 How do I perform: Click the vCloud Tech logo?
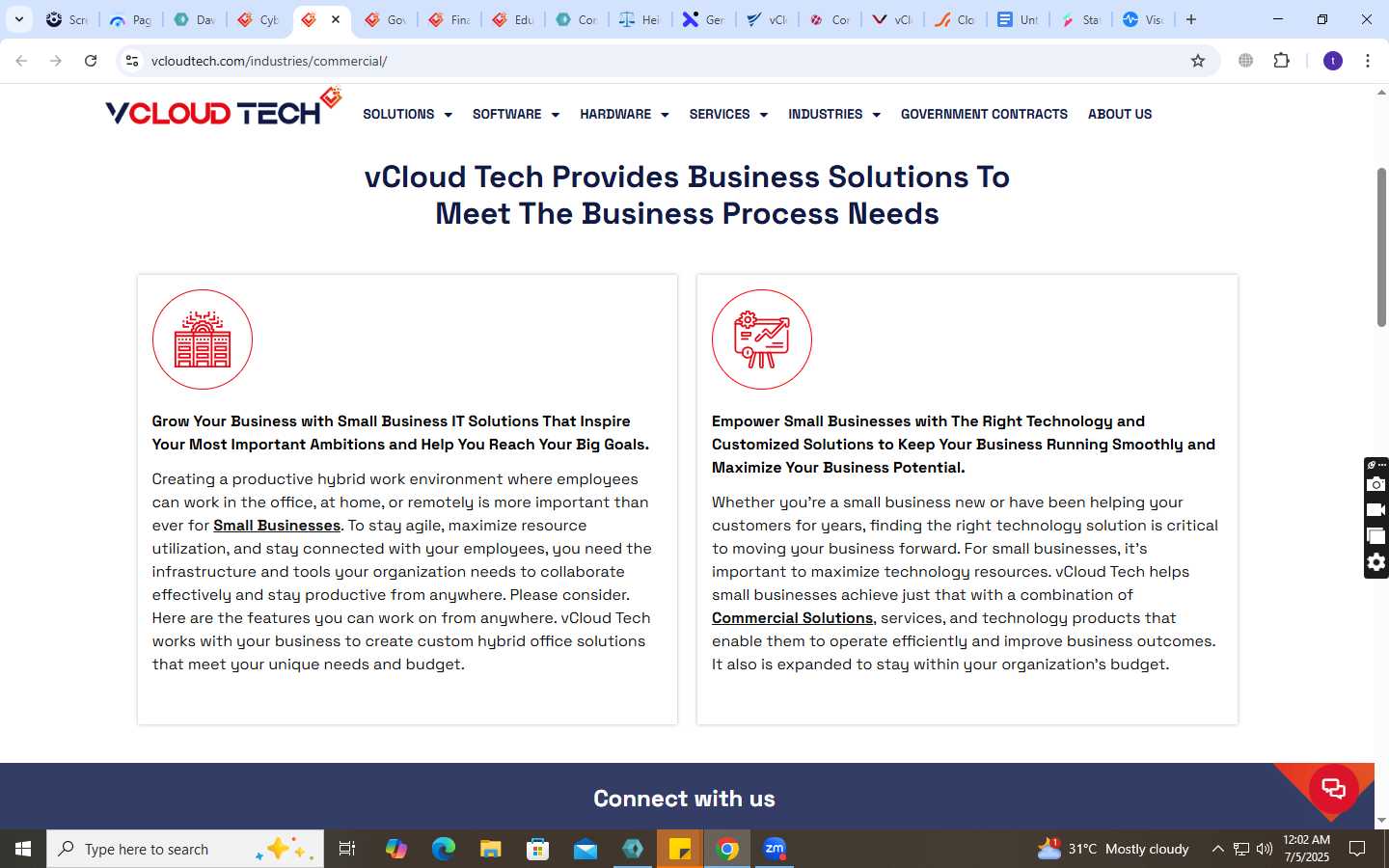click(224, 108)
